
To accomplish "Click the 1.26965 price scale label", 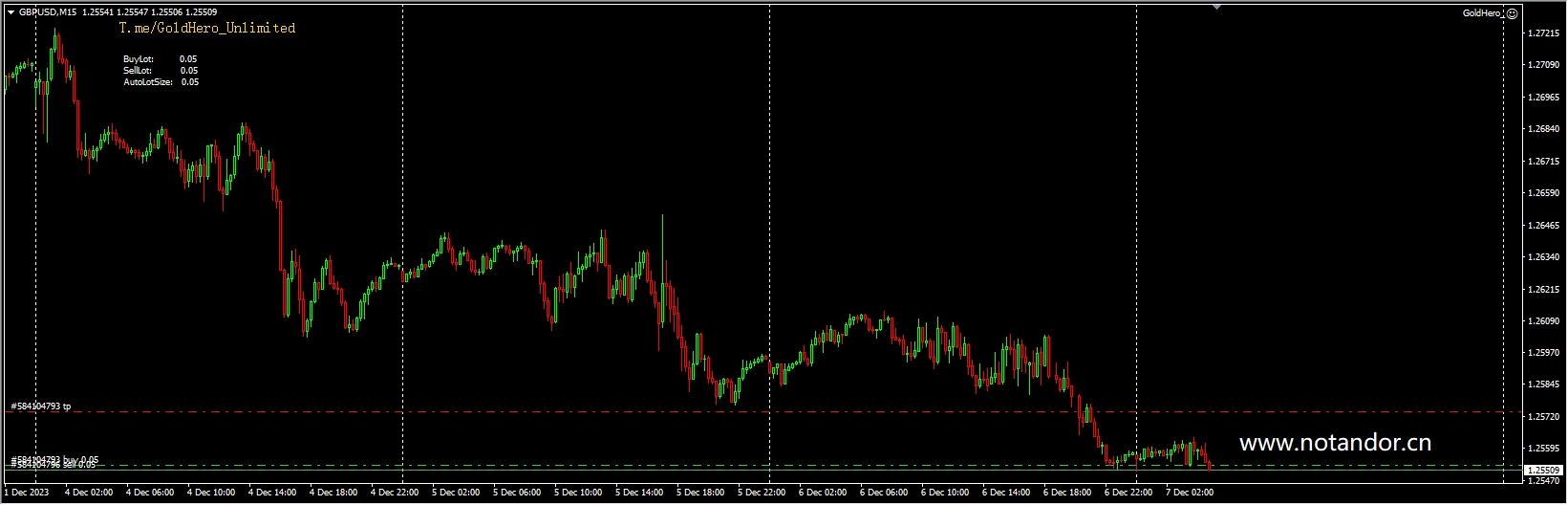I will pos(1545,98).
